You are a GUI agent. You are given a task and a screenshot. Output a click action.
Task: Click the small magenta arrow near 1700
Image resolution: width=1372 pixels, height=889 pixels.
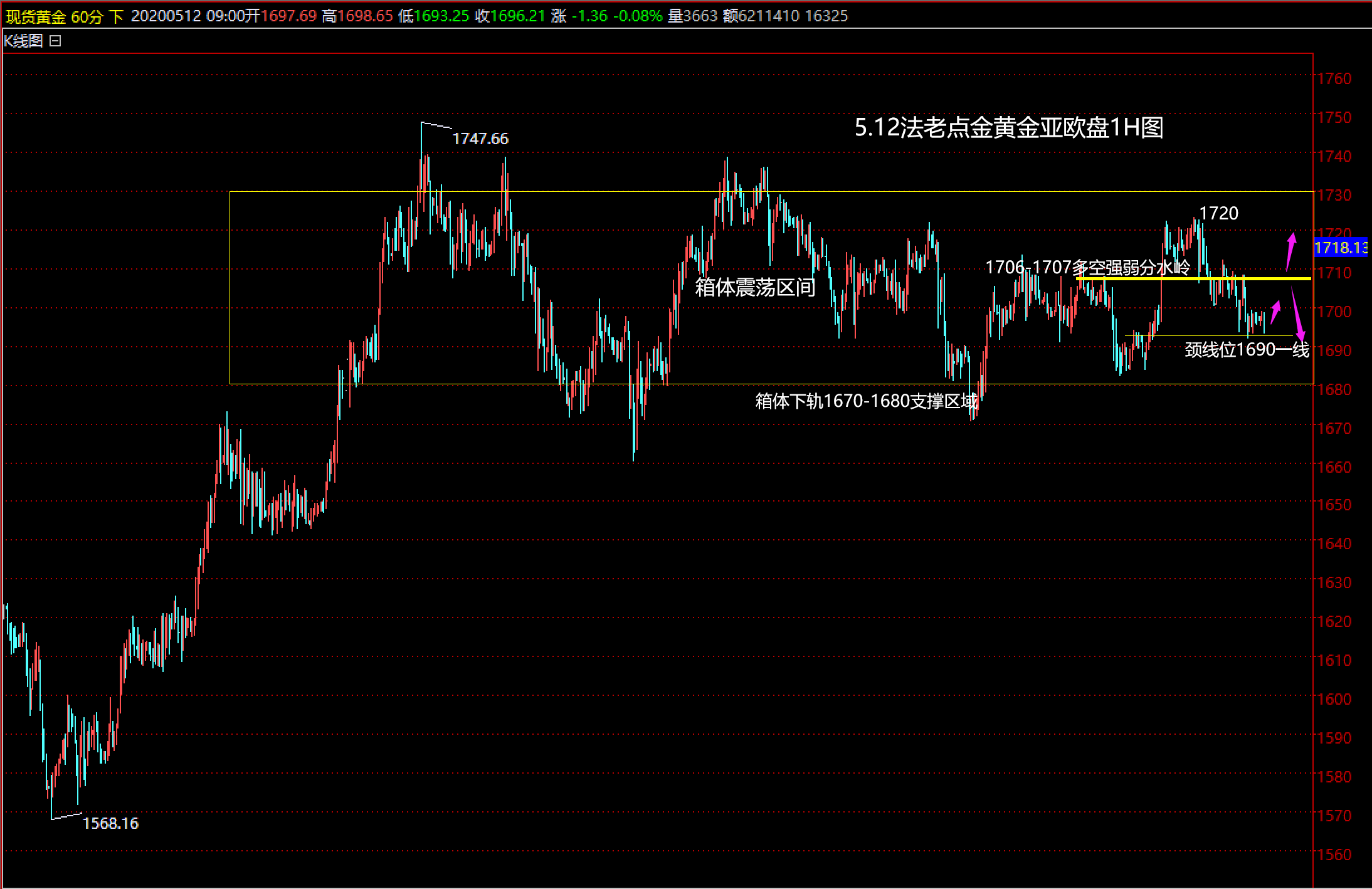(1275, 312)
